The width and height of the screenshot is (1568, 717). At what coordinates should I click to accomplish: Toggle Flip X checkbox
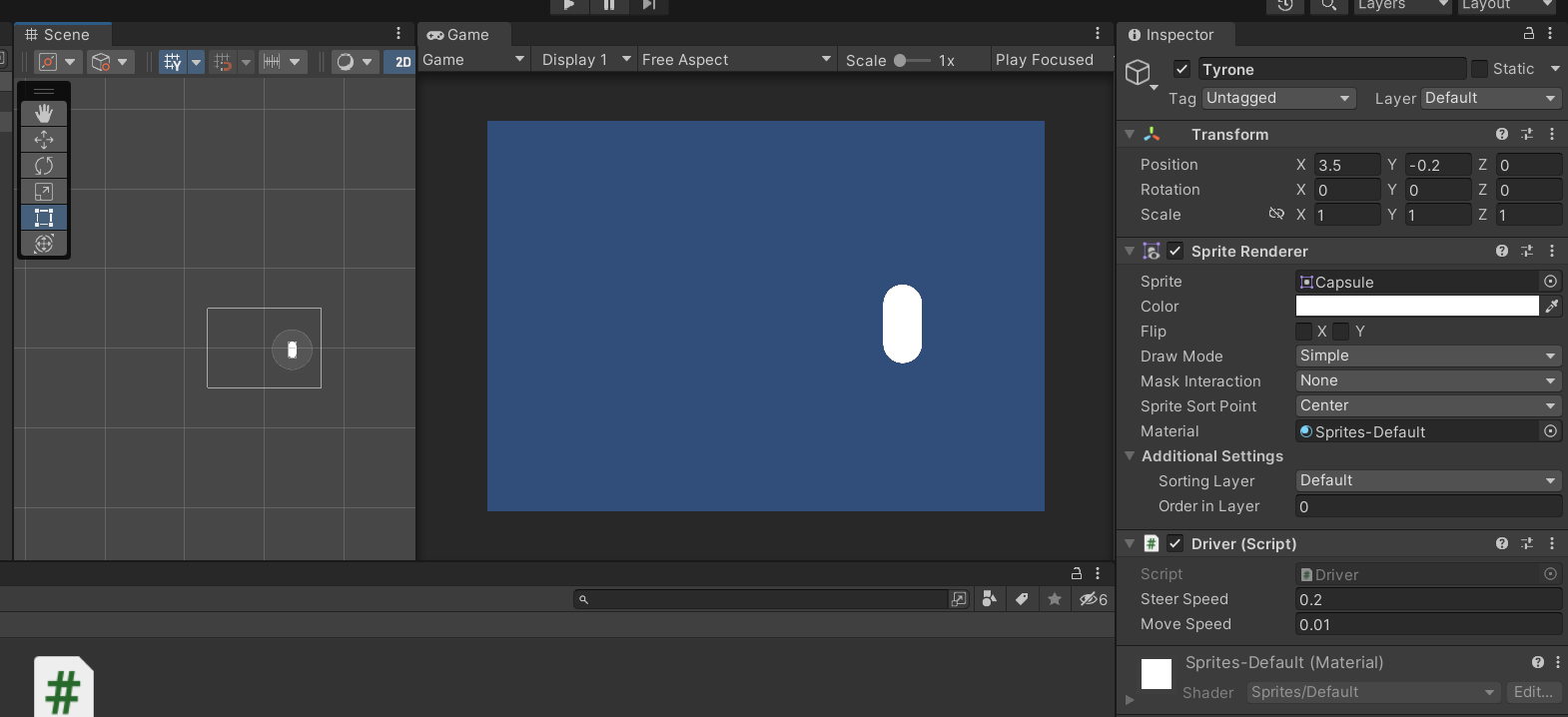point(1304,332)
